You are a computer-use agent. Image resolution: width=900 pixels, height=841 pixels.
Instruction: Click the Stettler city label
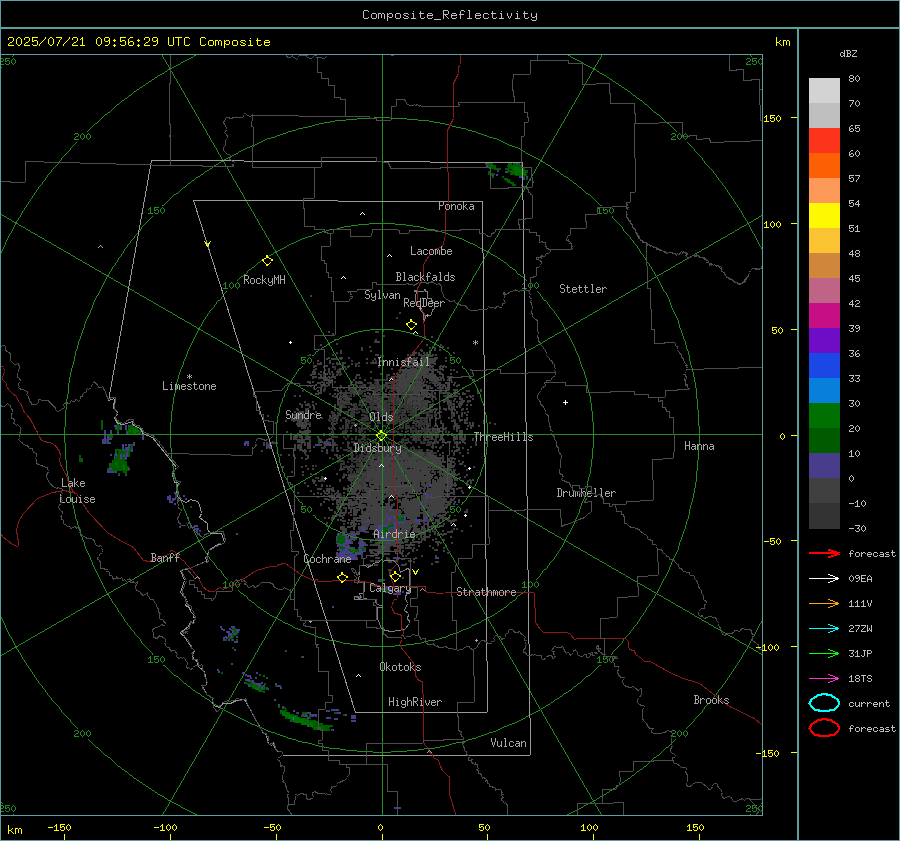[x=583, y=289]
